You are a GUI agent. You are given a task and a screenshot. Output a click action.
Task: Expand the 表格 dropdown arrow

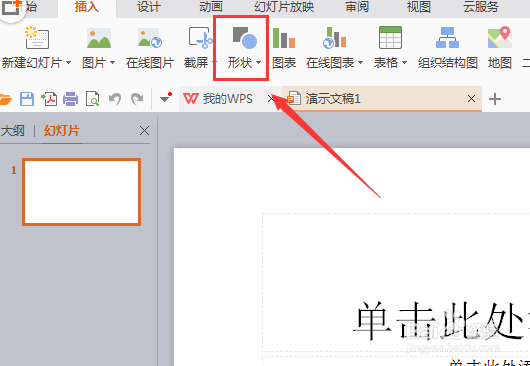click(x=404, y=63)
